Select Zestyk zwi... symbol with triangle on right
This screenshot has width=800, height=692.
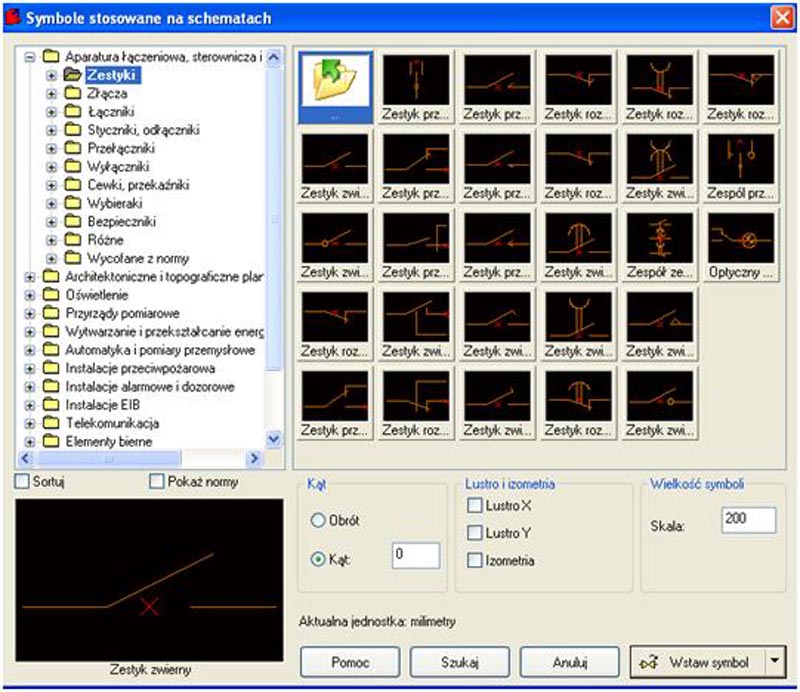(x=660, y=325)
